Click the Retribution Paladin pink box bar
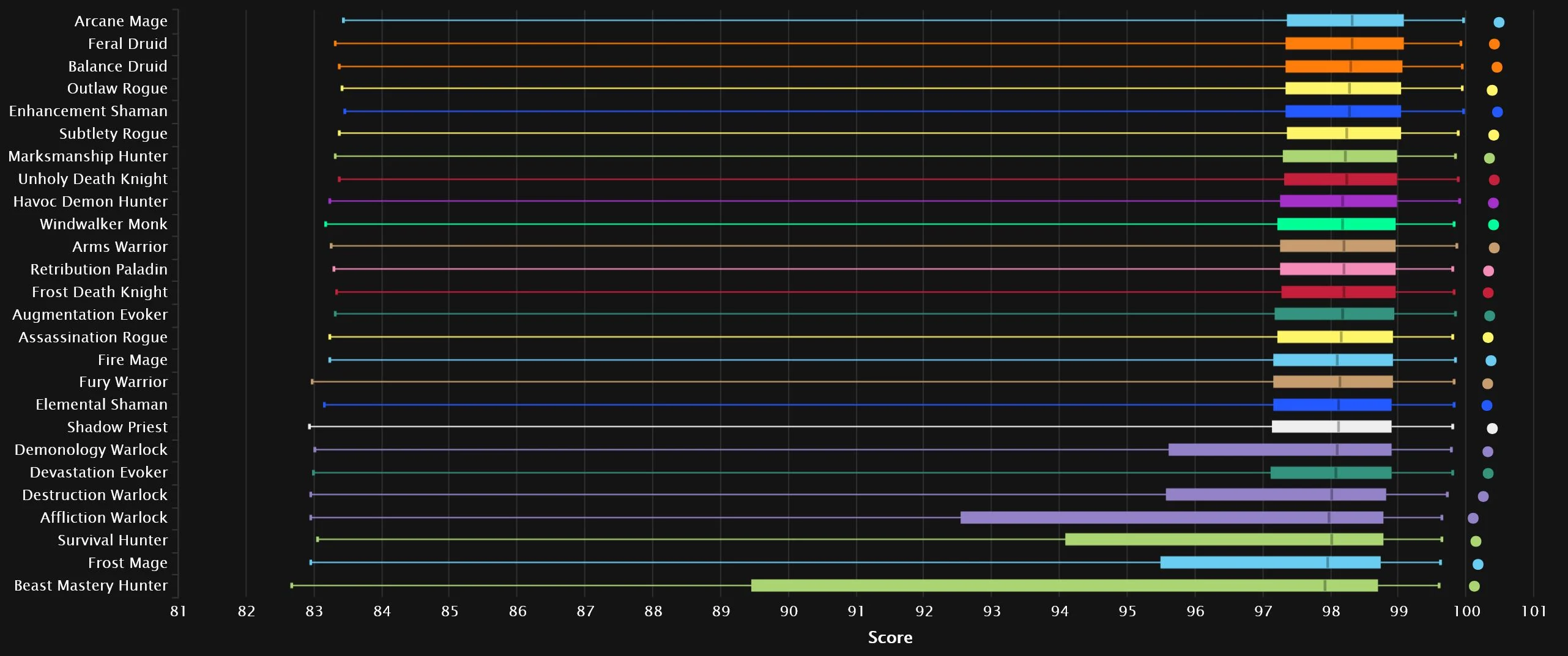 tap(1337, 269)
